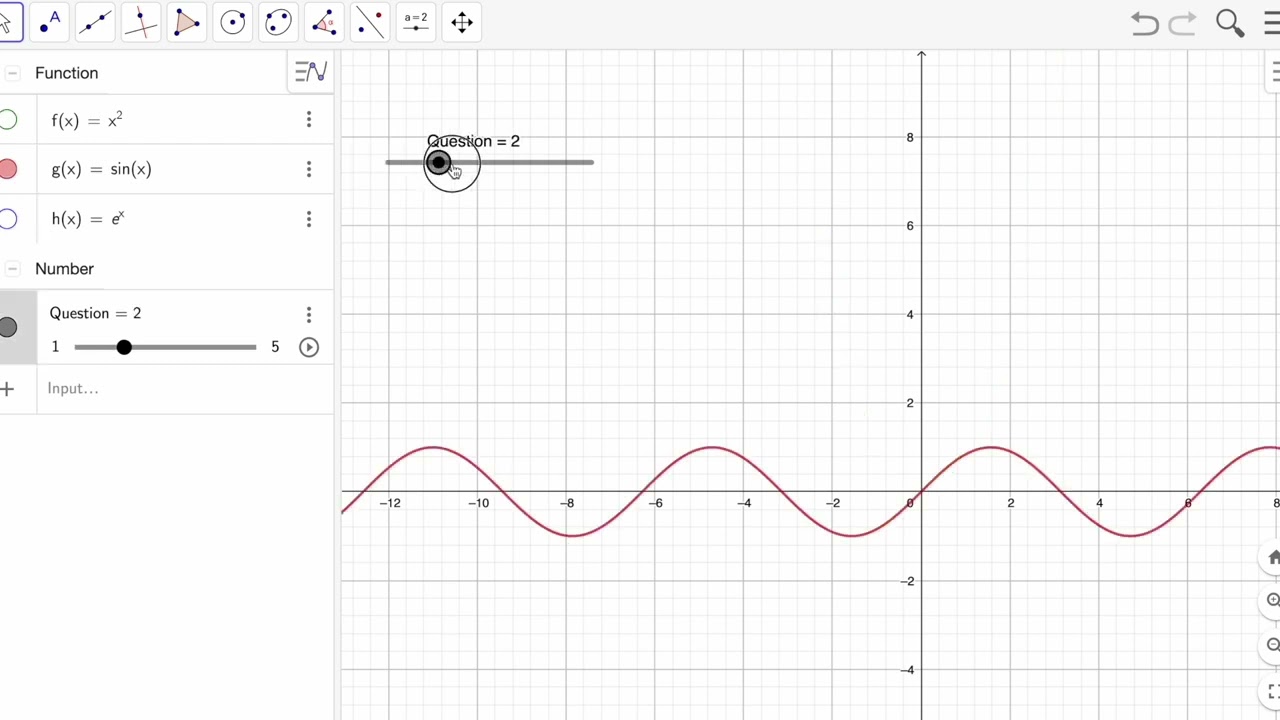1280x720 pixels.
Task: Open options menu for h(x) row
Action: click(309, 218)
